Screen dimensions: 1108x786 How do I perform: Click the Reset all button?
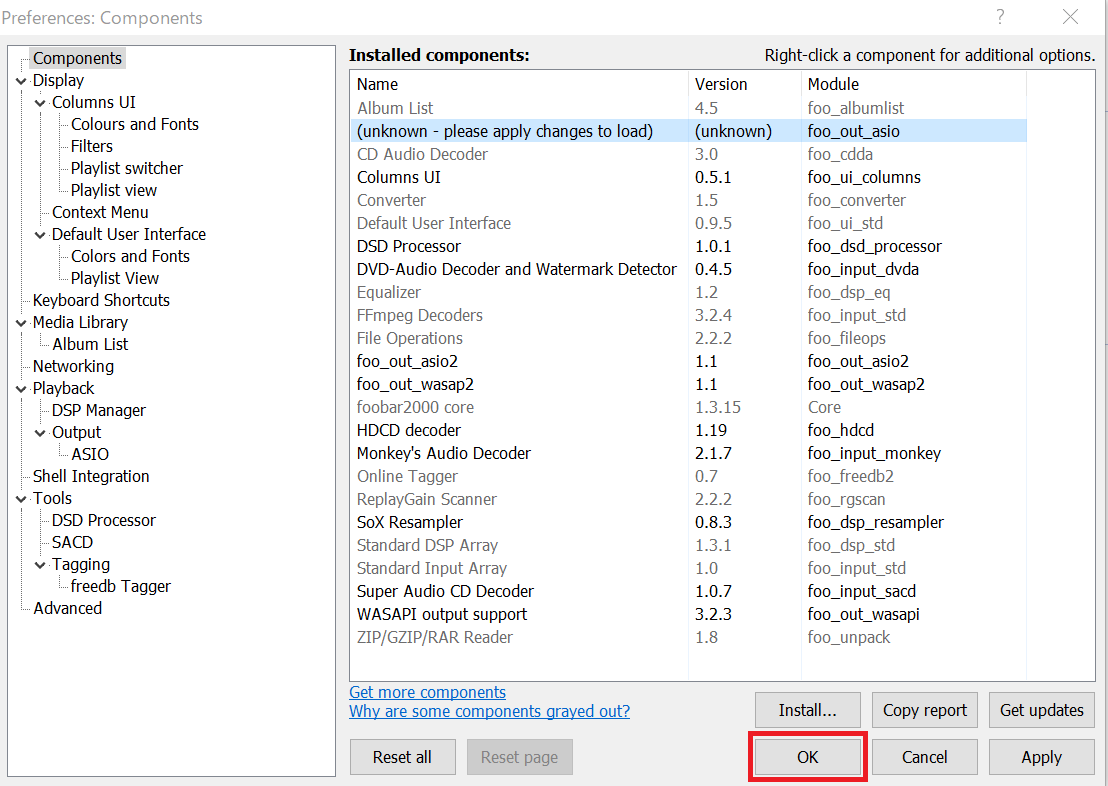(402, 757)
